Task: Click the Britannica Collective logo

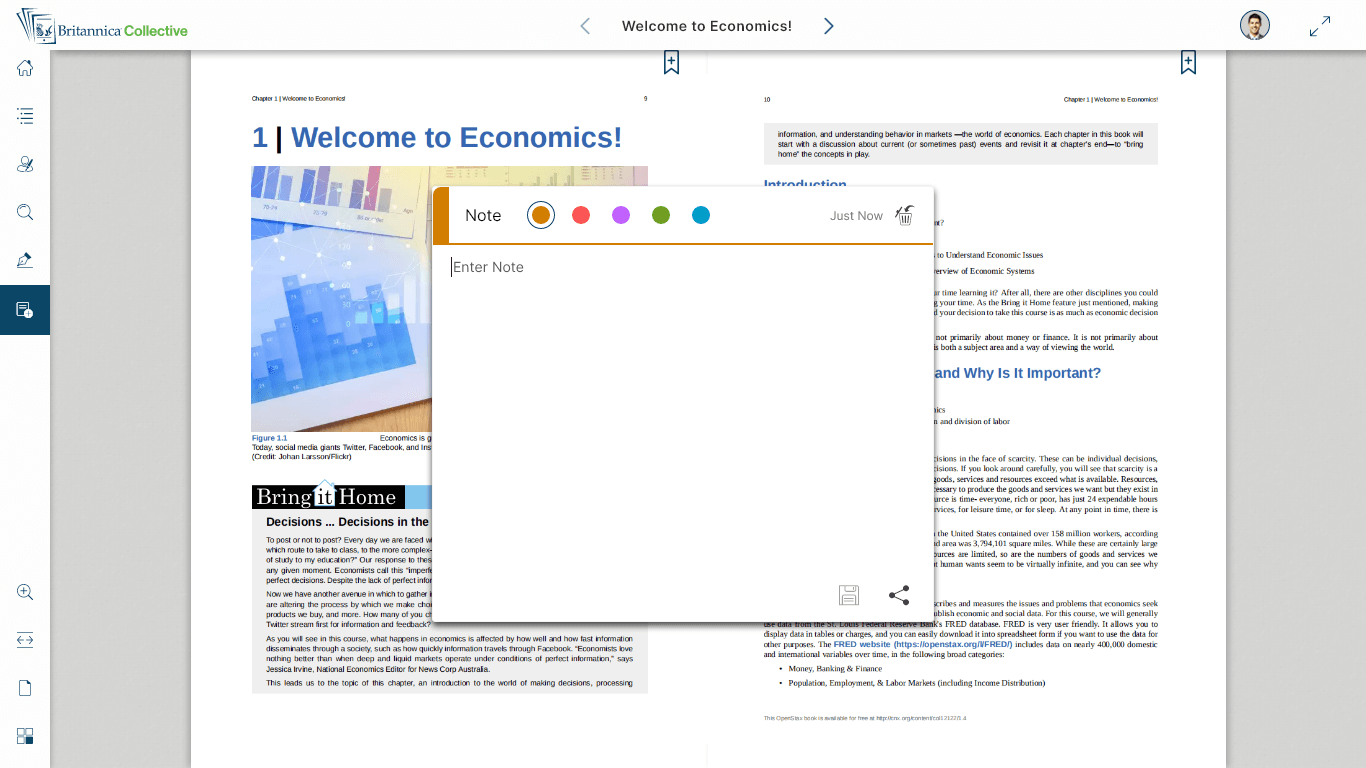Action: click(x=102, y=26)
